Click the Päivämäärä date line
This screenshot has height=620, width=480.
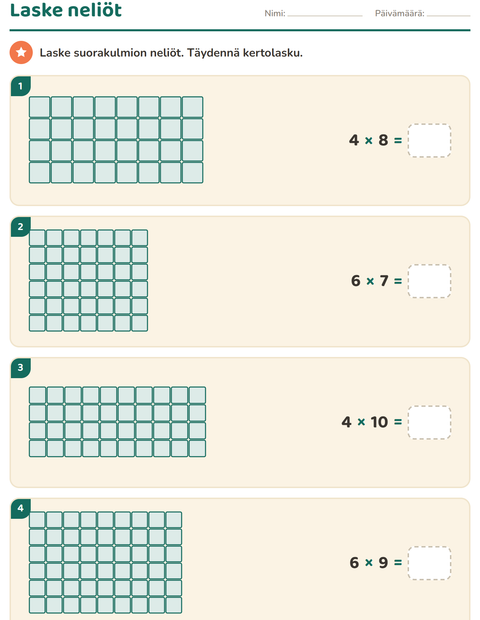point(449,15)
